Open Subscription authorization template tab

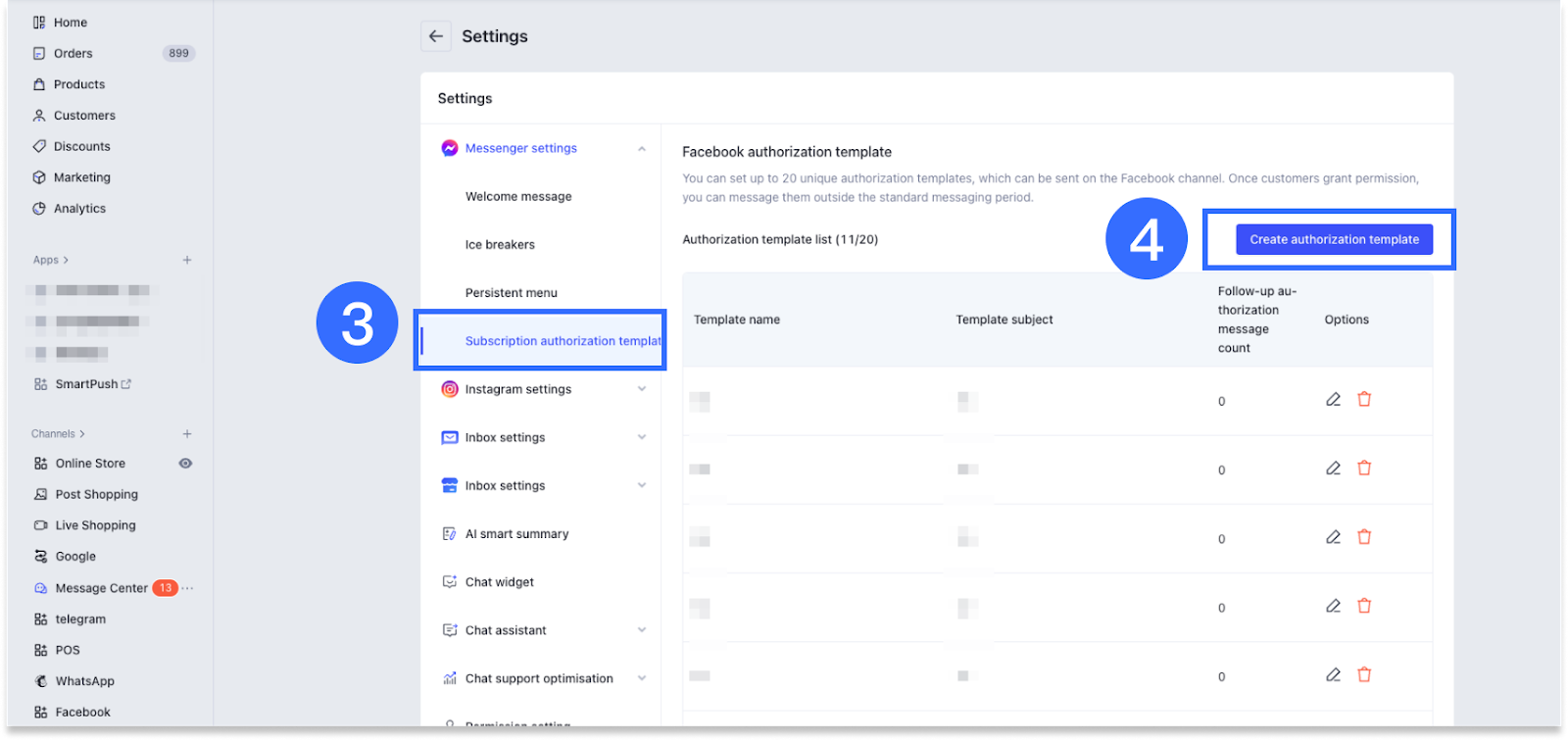pyautogui.click(x=562, y=341)
